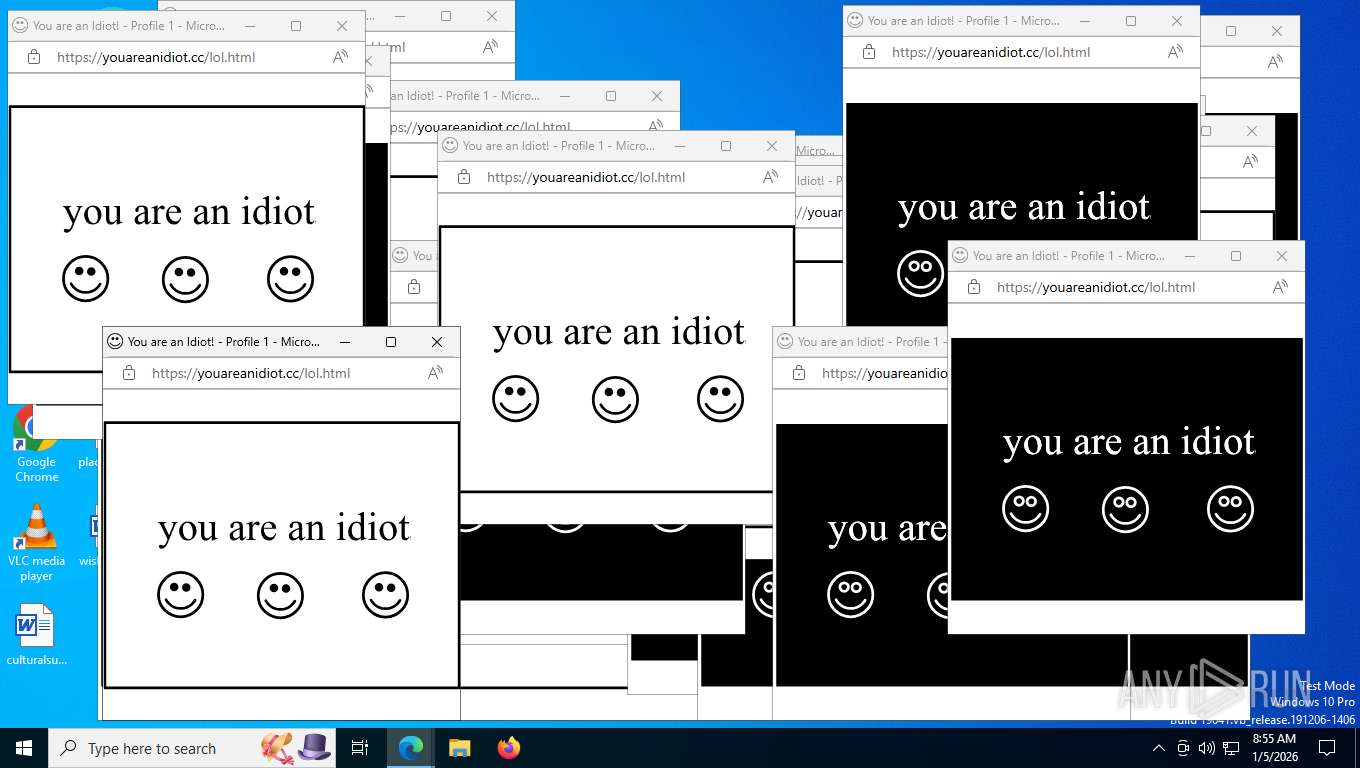Viewport: 1360px width, 768px height.
Task: Open the notification Action Center icon
Action: (1327, 748)
